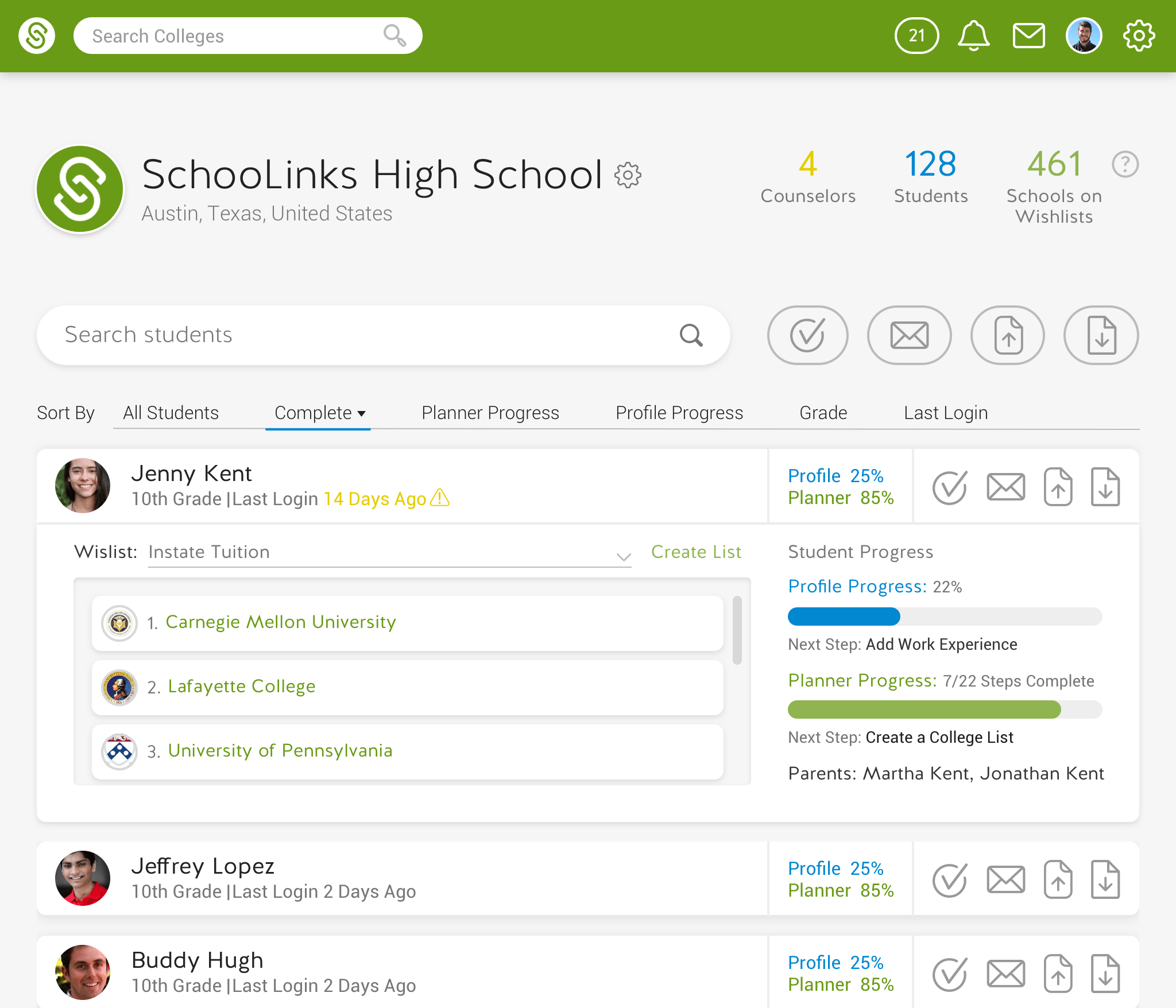Sort by Profile Progress
Viewport: 1176px width, 1008px height.
click(679, 413)
